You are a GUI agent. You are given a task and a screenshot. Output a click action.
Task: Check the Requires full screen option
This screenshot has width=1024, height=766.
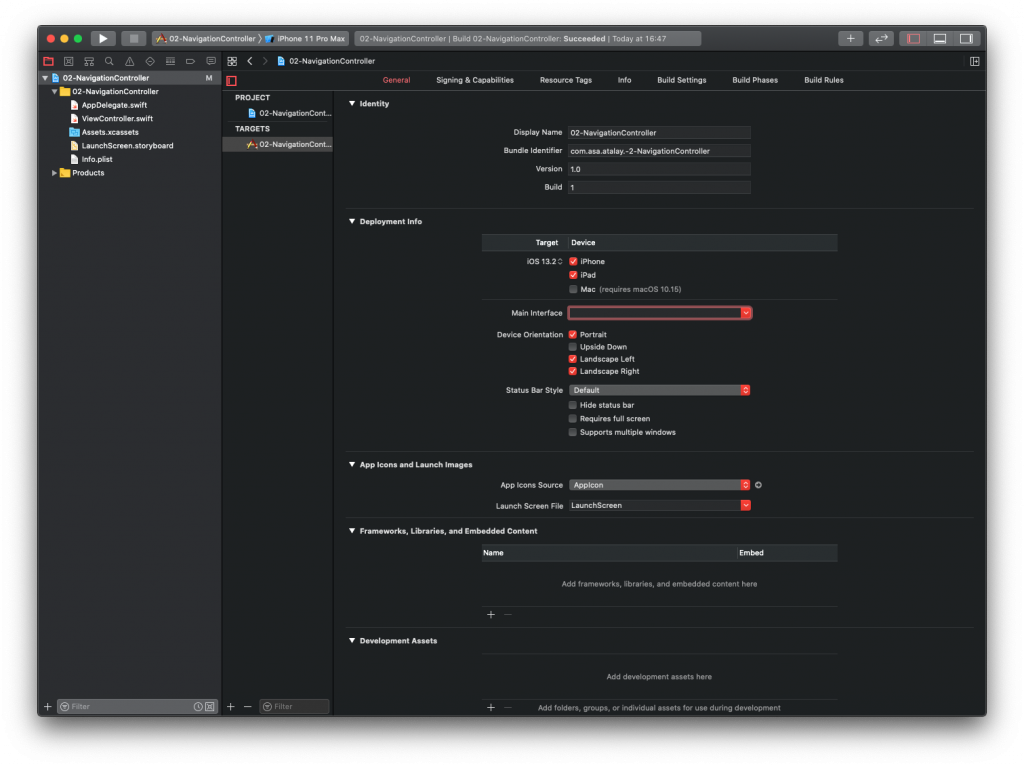(x=573, y=419)
